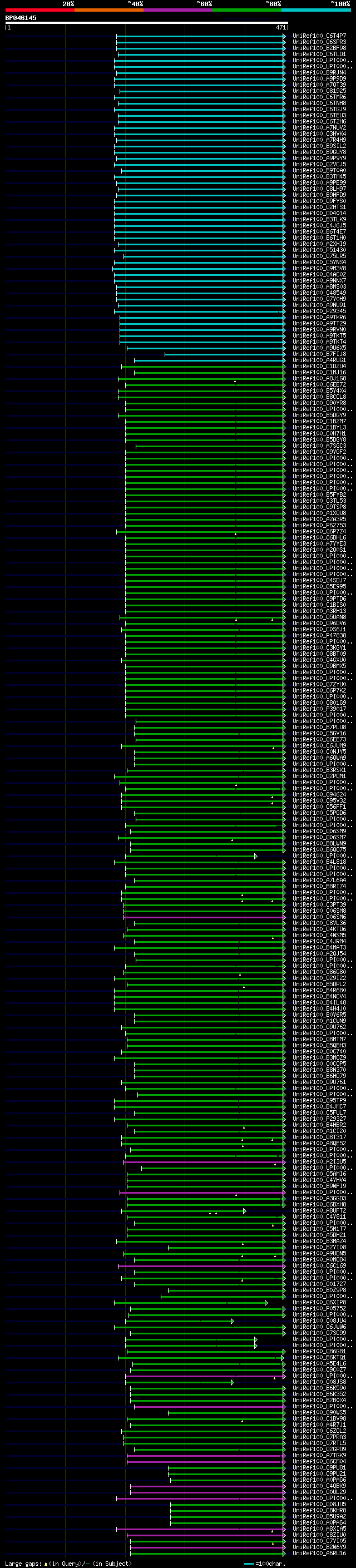Select hit label UniRef100_B2W6Y9
356x1568 pixels.
tap(319, 1546)
